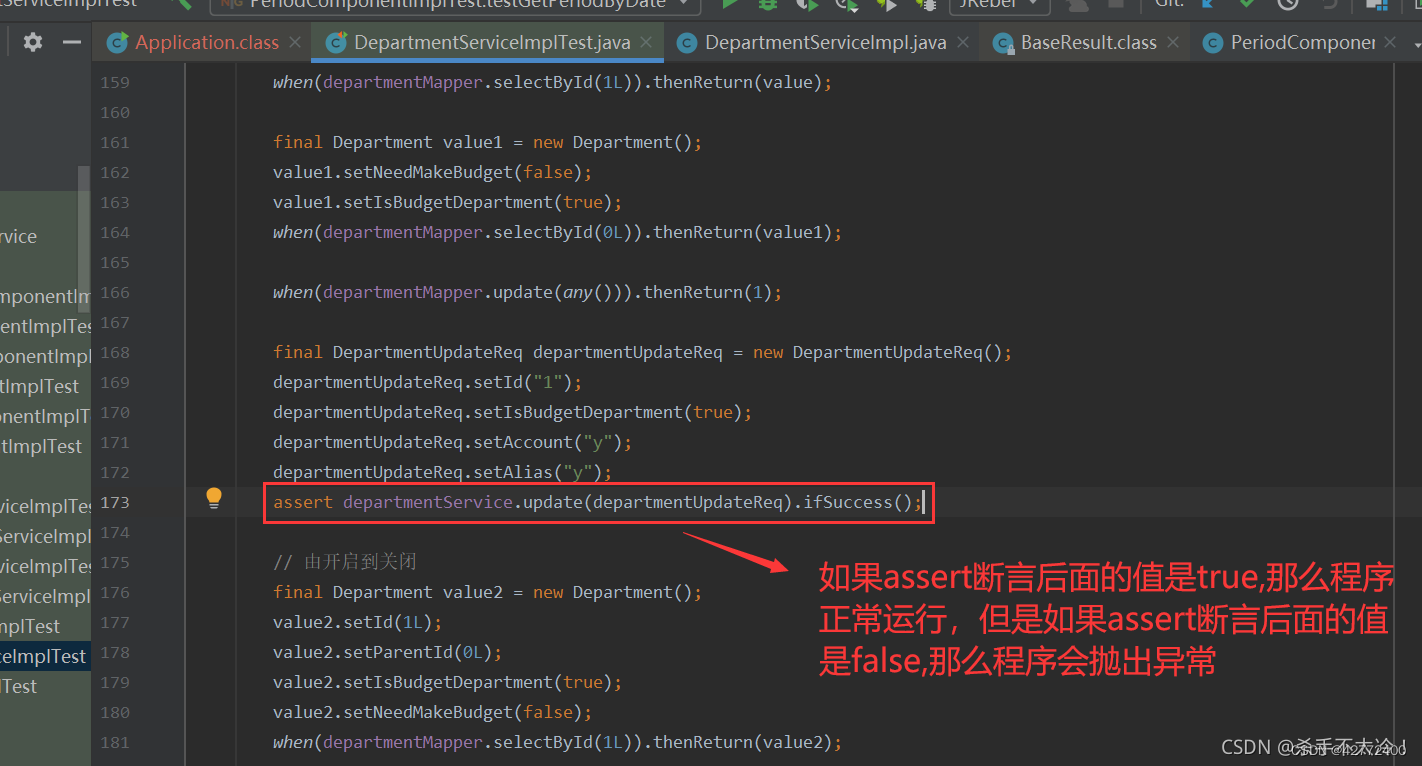
Task: Click line number 166 in gutter
Action: 115,292
